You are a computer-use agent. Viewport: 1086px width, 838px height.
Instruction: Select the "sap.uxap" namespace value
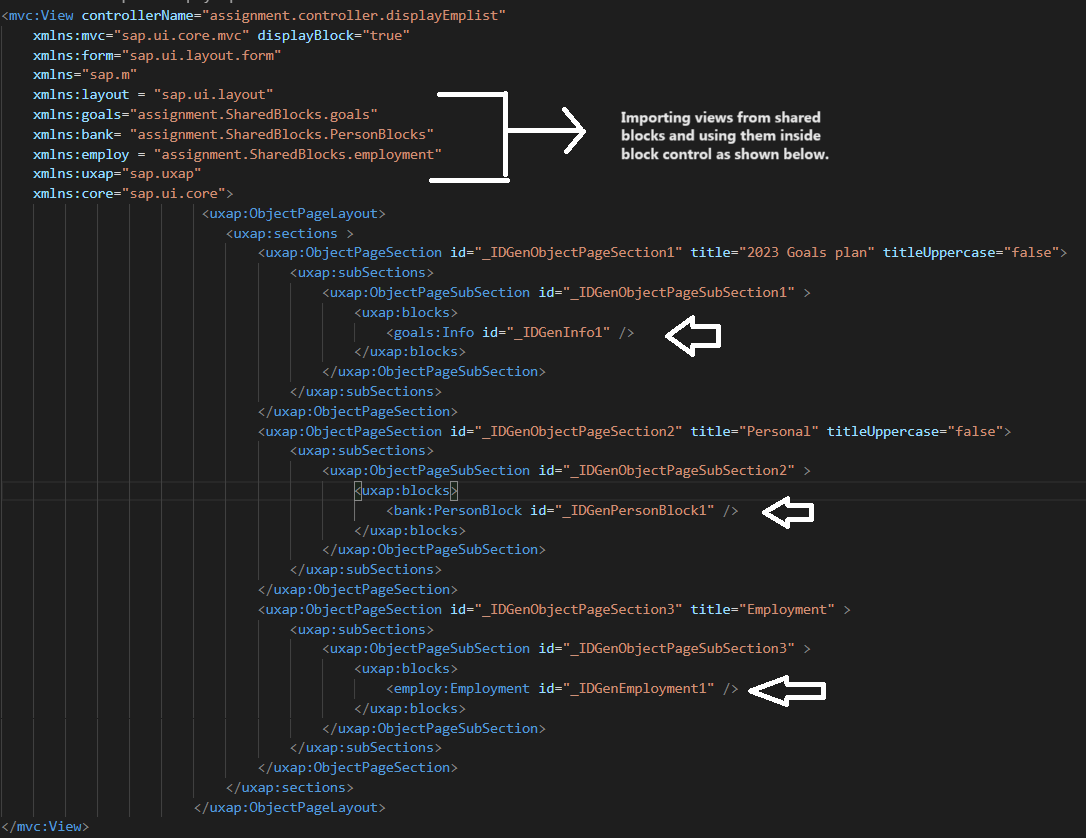click(x=161, y=174)
